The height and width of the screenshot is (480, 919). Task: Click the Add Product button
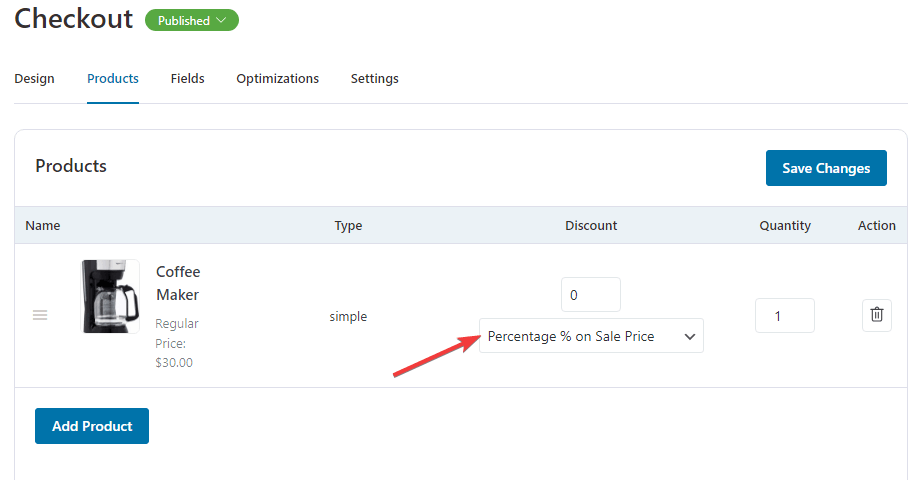92,426
